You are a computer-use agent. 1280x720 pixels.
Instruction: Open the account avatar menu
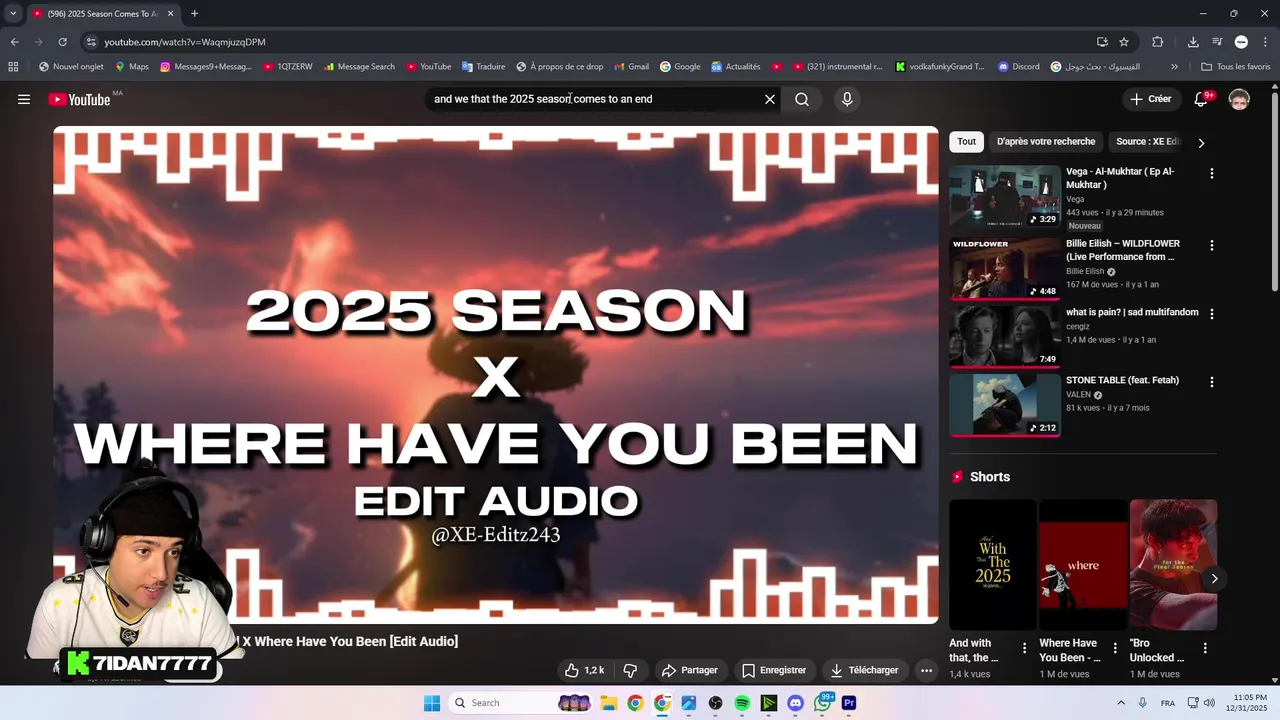tap(1239, 99)
